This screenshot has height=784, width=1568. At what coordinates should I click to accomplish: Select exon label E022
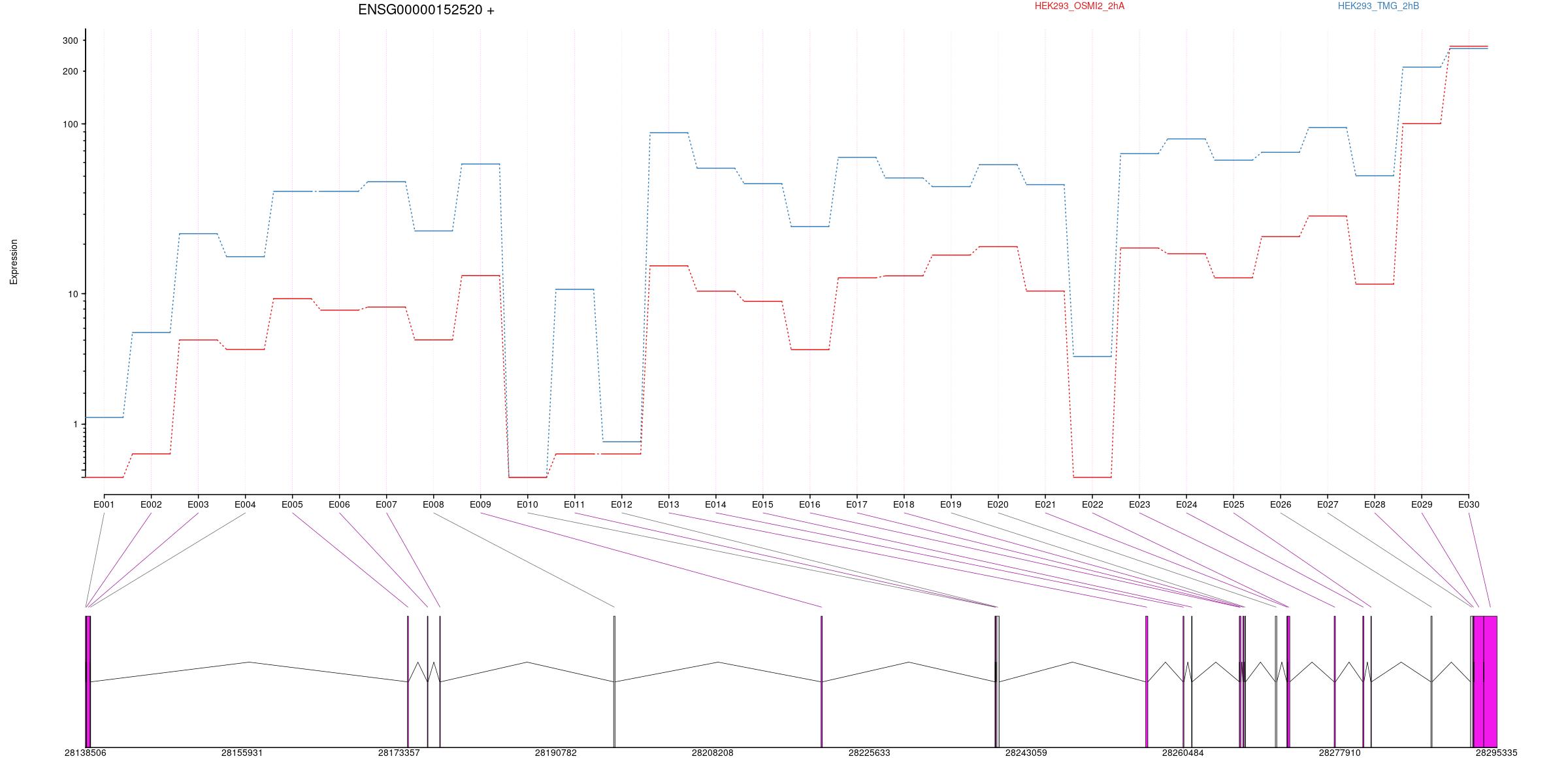(x=1092, y=504)
